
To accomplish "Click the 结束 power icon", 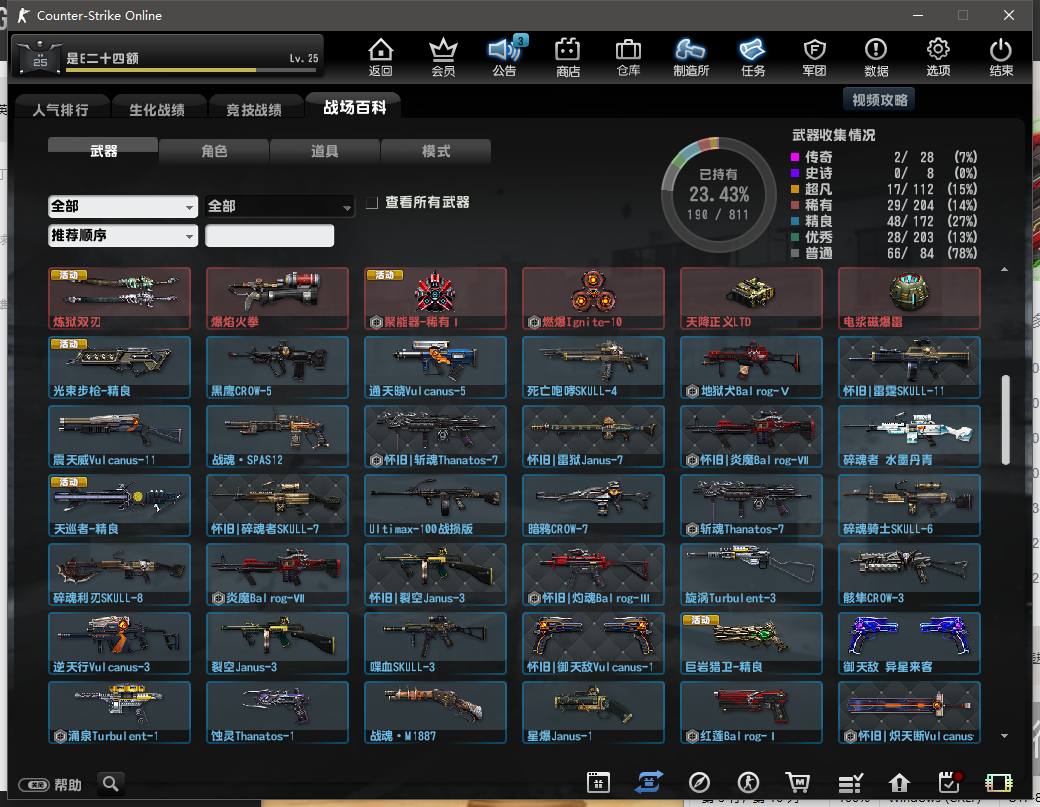I will point(1000,56).
